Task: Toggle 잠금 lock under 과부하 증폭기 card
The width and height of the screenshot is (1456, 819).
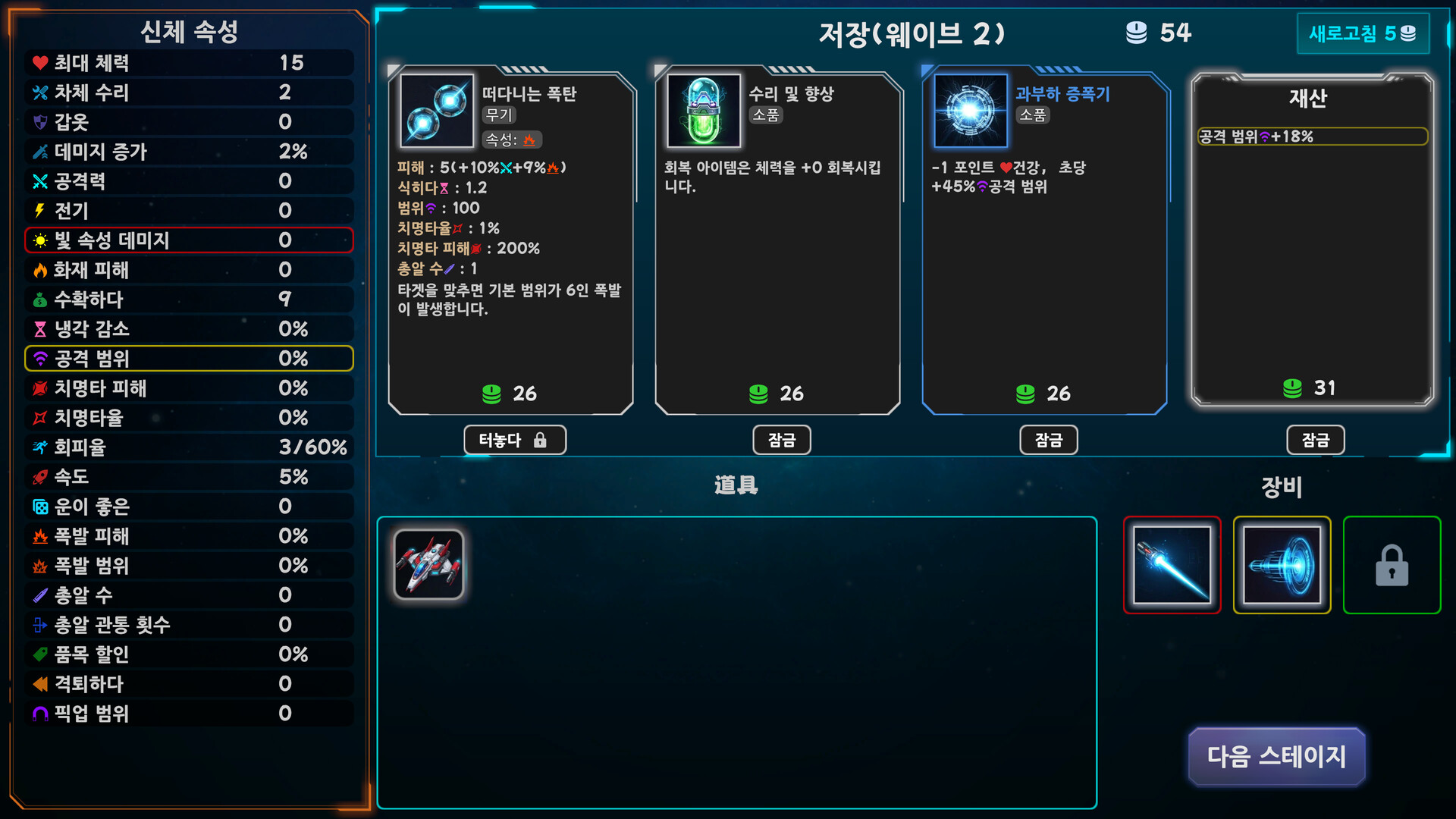Action: coord(1049,440)
